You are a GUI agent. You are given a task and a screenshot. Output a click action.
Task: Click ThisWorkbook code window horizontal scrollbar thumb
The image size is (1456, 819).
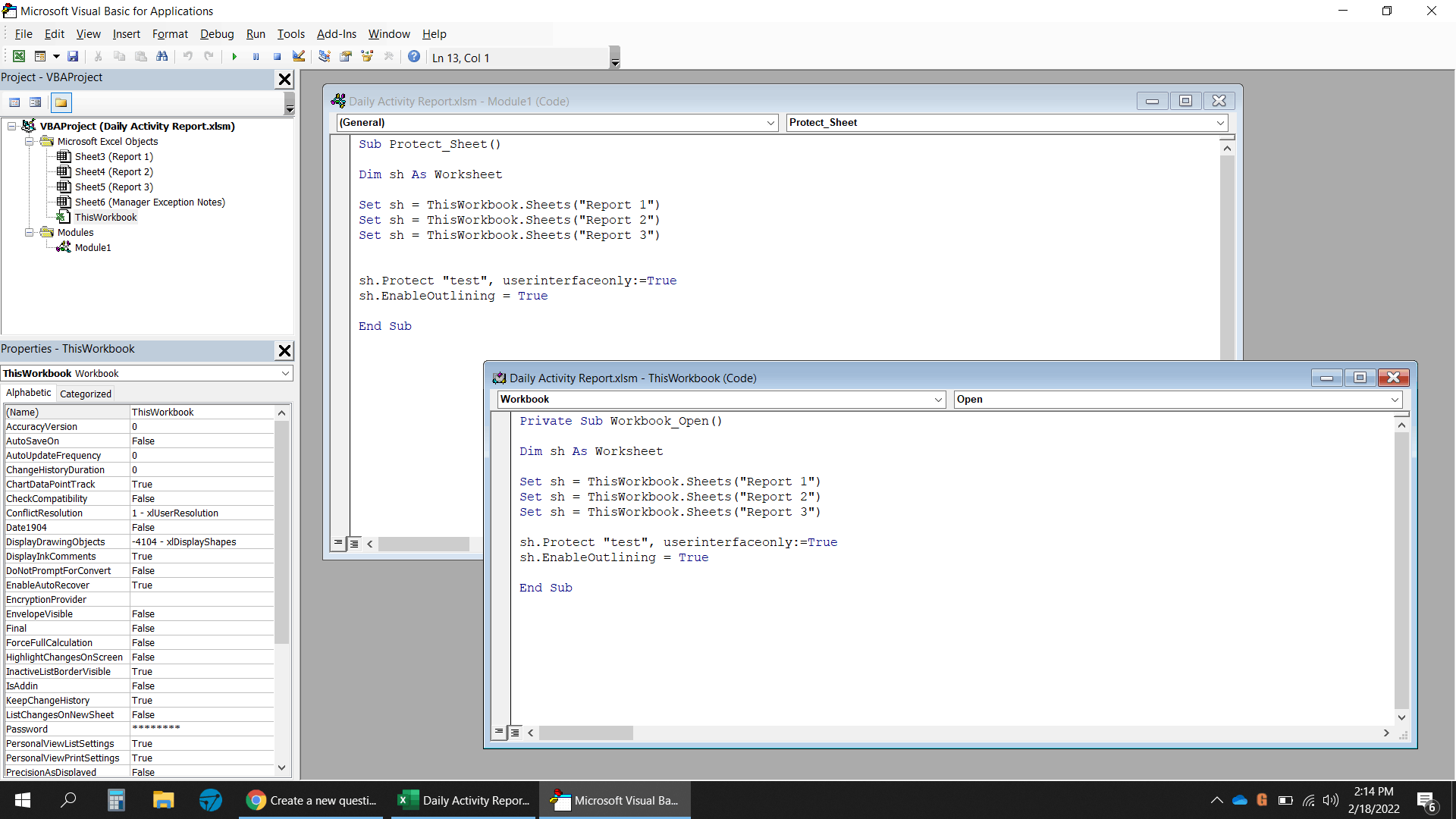tap(586, 733)
